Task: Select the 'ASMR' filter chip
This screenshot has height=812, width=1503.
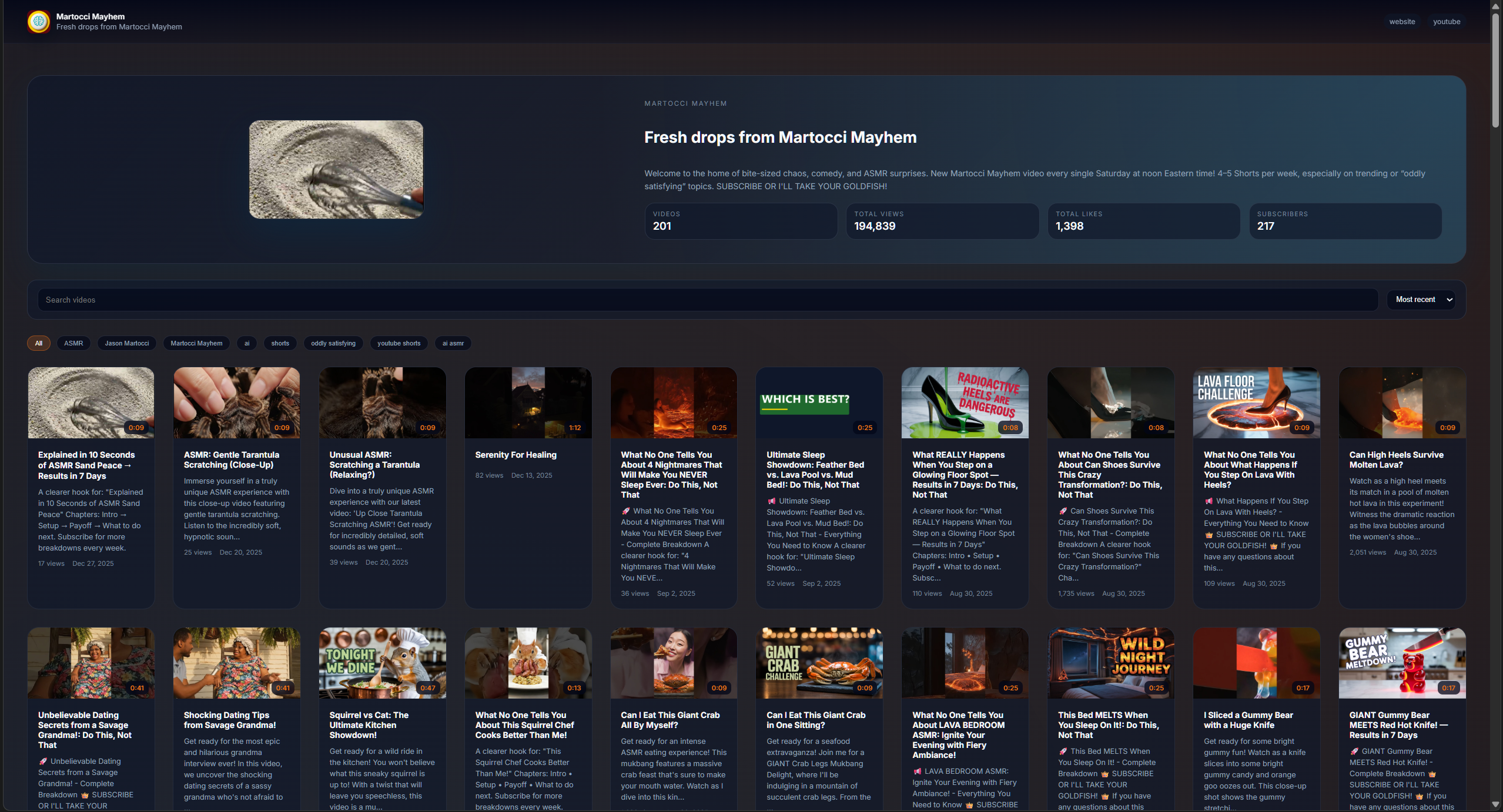Action: tap(73, 343)
